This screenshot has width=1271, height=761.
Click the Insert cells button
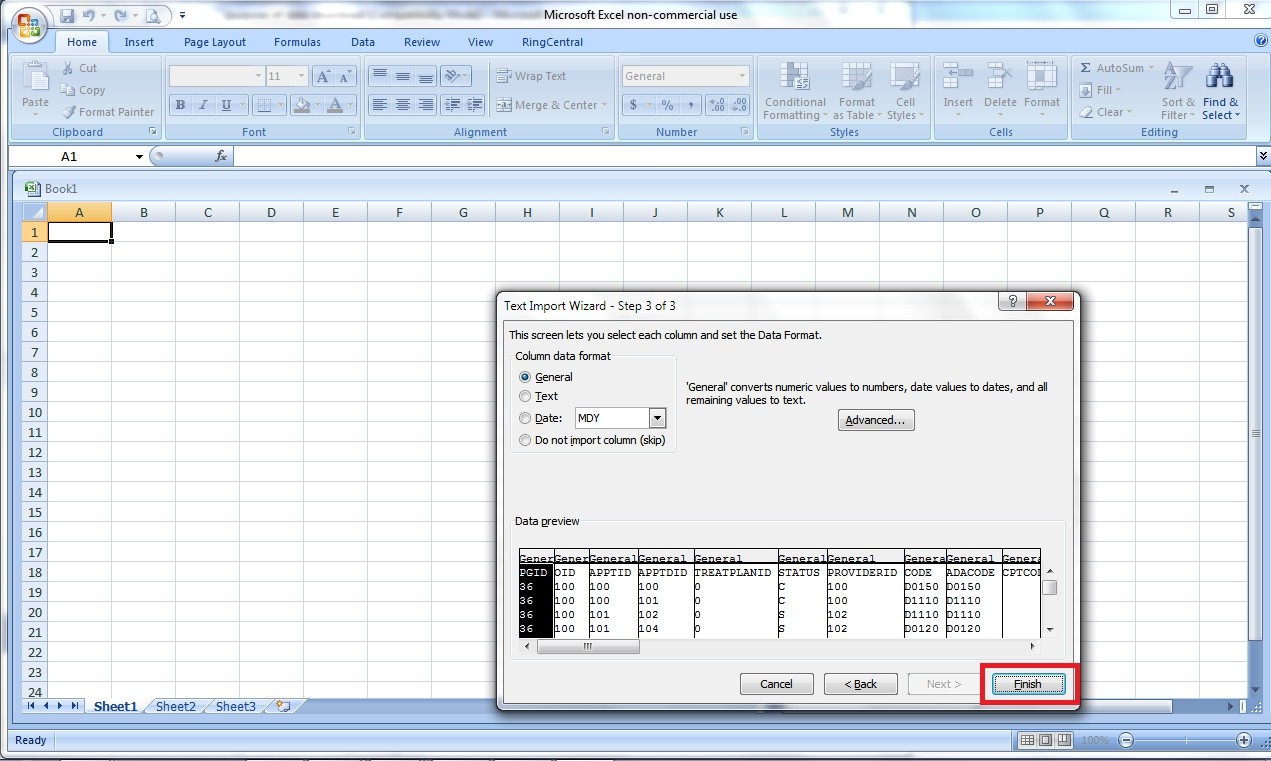click(x=958, y=91)
